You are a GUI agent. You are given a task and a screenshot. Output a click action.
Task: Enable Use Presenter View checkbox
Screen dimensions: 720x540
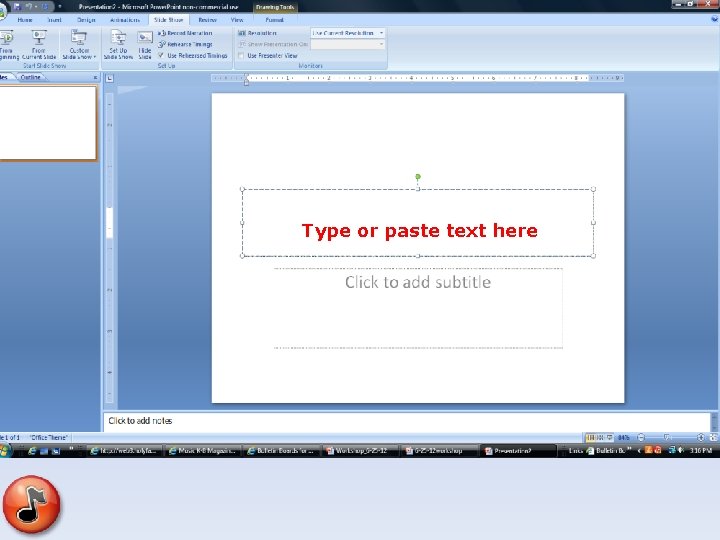click(241, 56)
